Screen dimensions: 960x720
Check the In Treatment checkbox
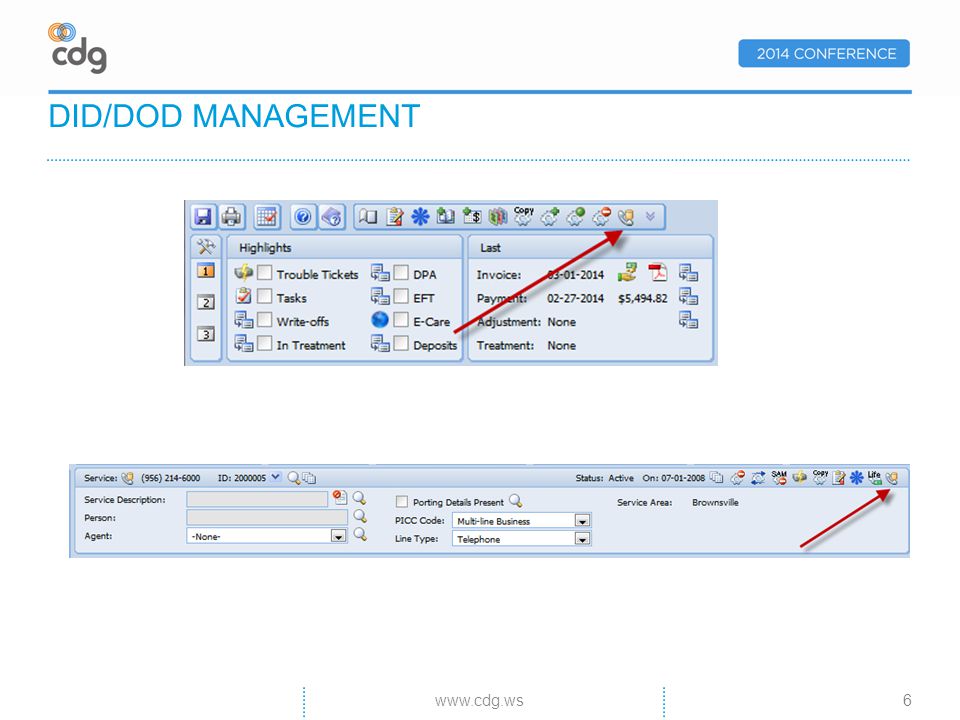click(264, 343)
